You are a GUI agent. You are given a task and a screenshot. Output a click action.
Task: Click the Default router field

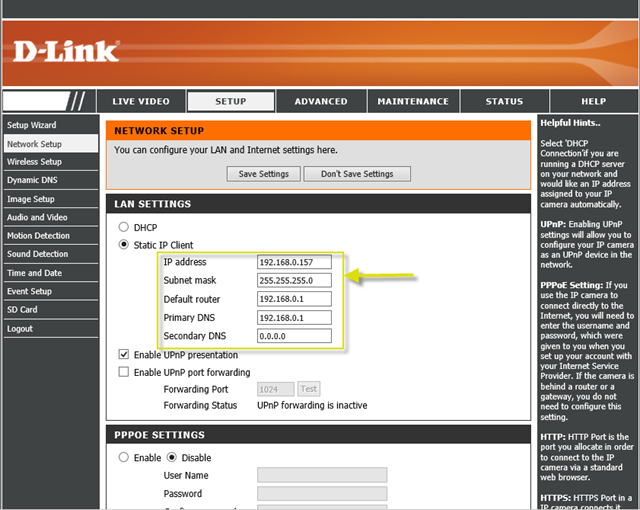tap(294, 299)
